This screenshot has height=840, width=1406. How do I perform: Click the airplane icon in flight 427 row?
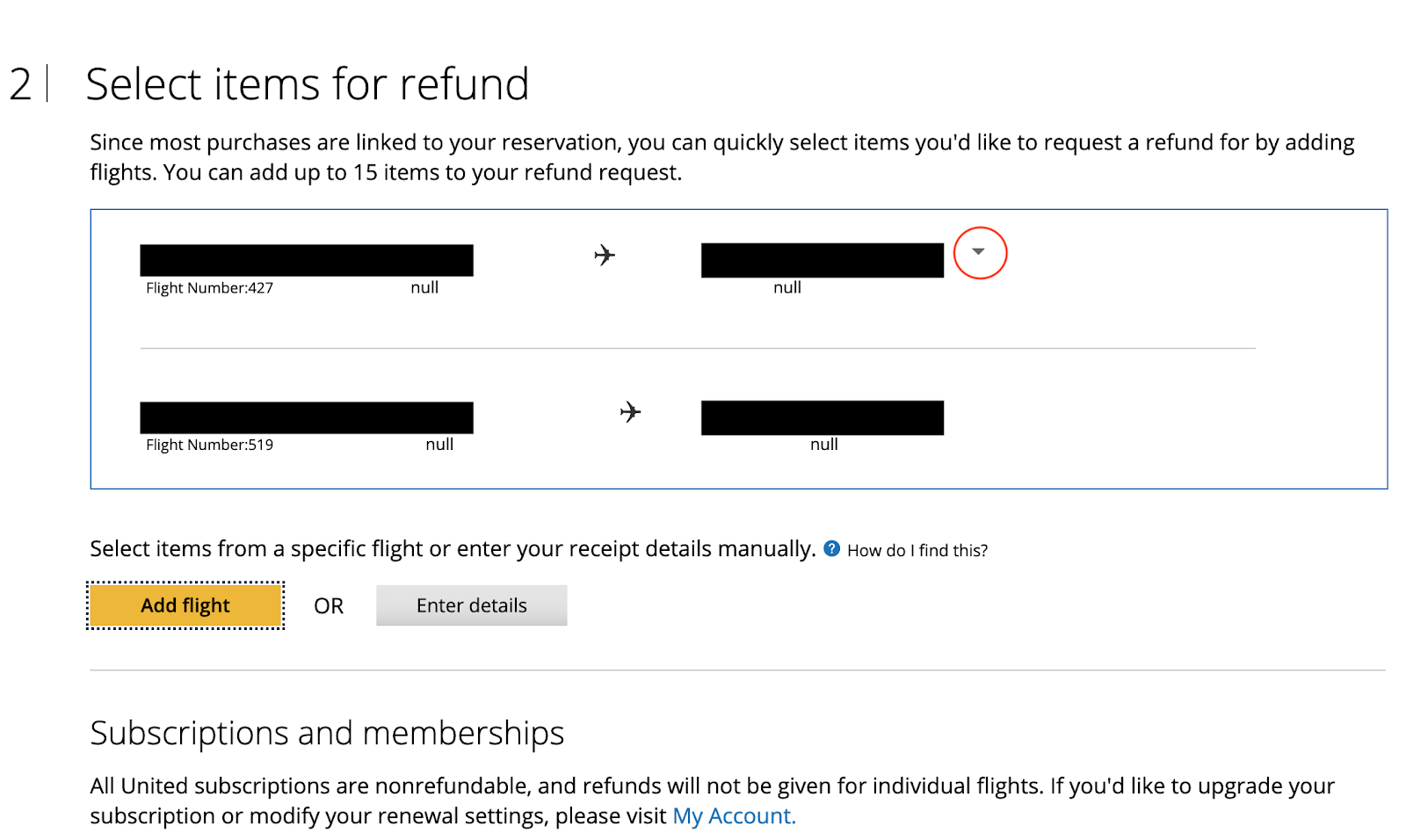(x=605, y=256)
